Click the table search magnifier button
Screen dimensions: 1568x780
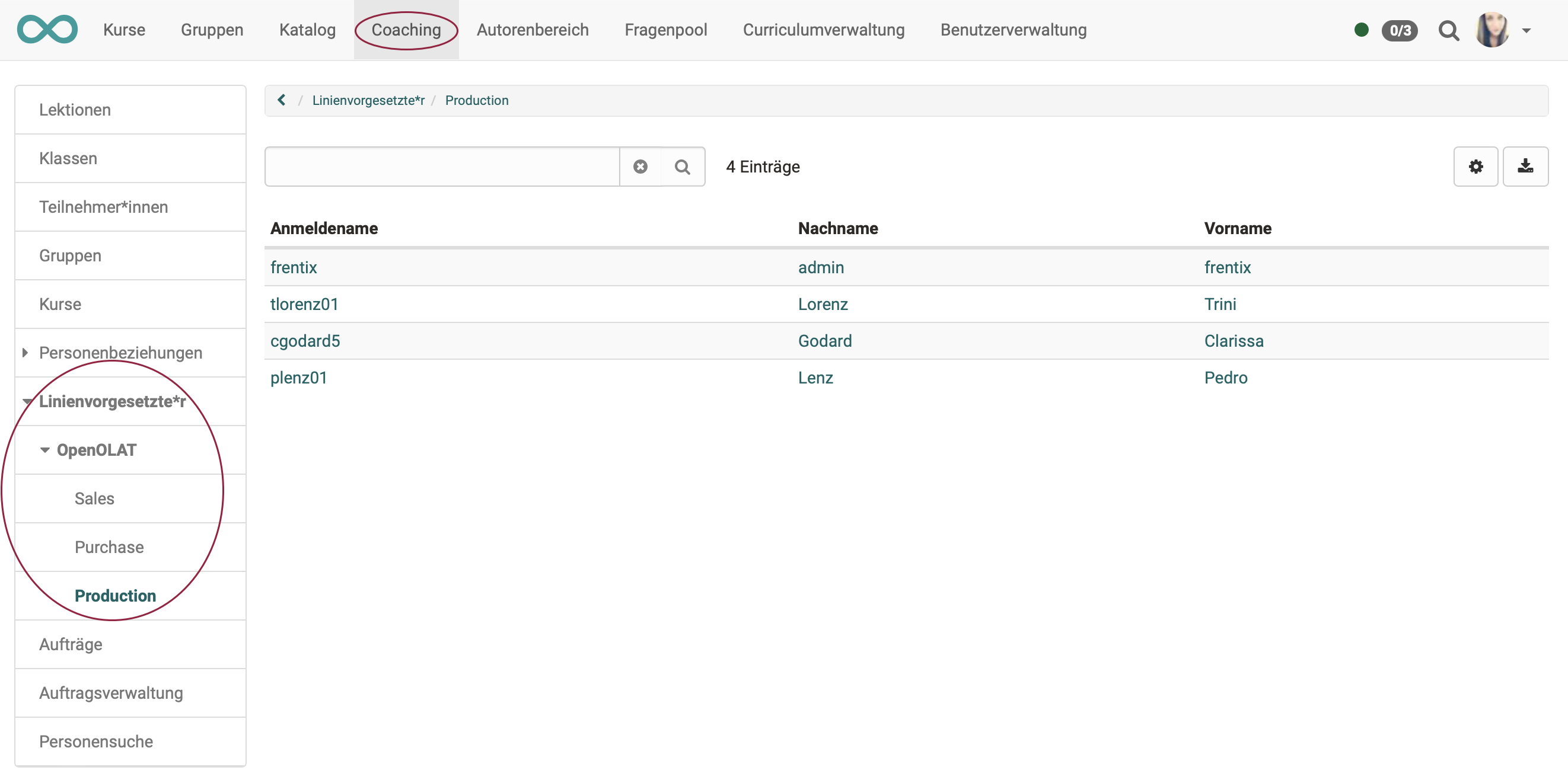tap(682, 166)
